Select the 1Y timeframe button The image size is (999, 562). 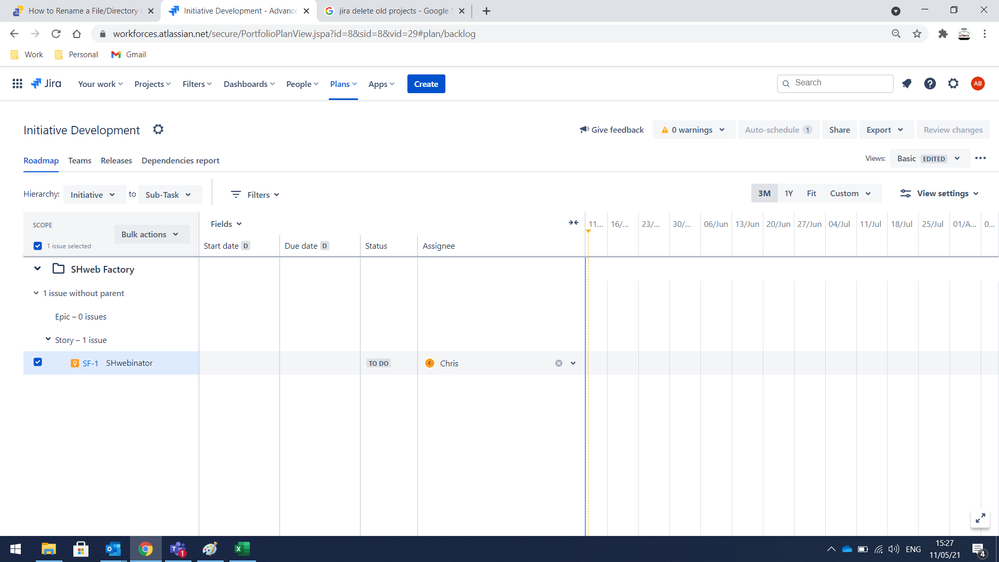[x=789, y=193]
